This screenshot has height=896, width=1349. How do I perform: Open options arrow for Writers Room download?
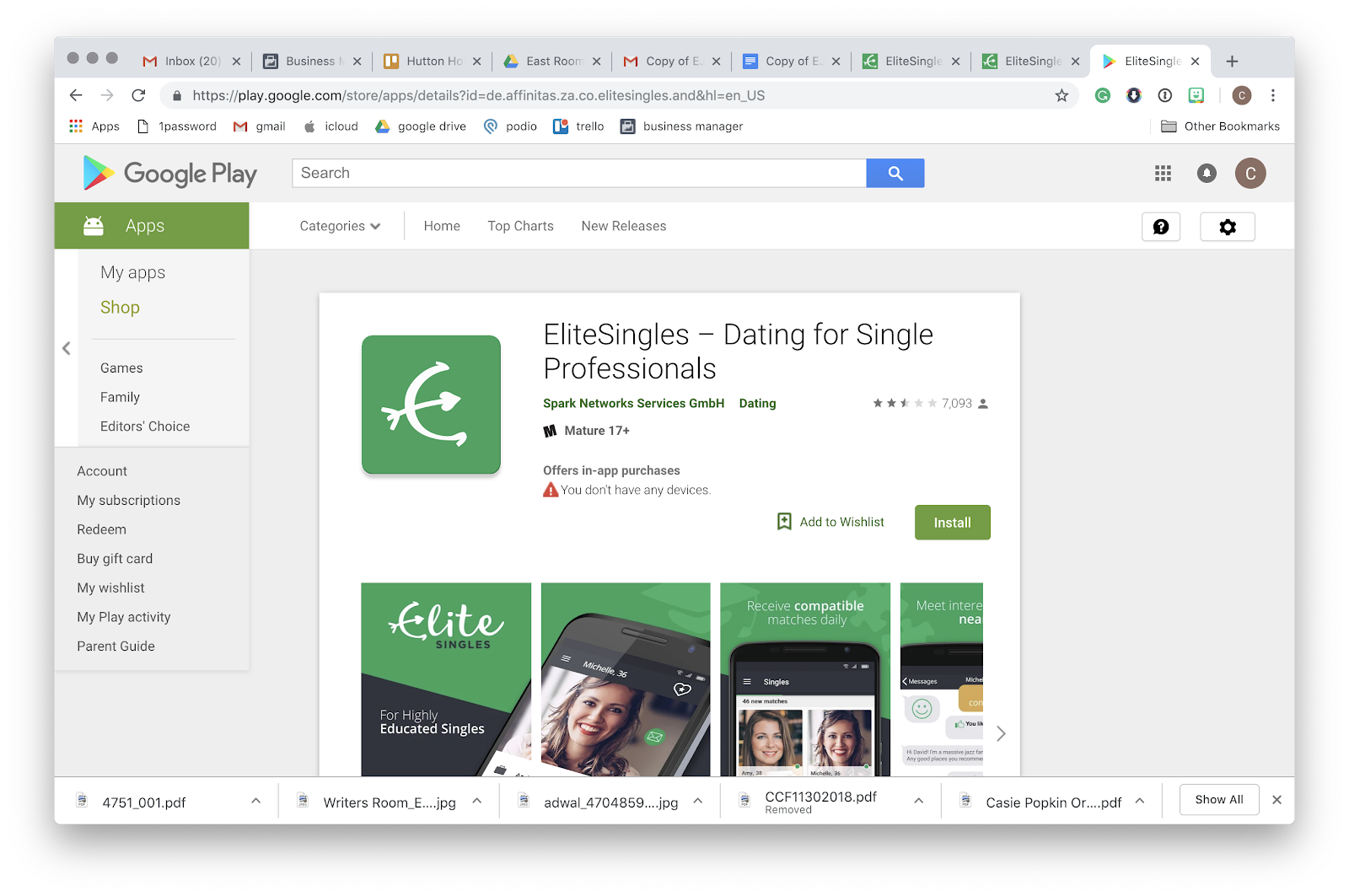(x=476, y=801)
